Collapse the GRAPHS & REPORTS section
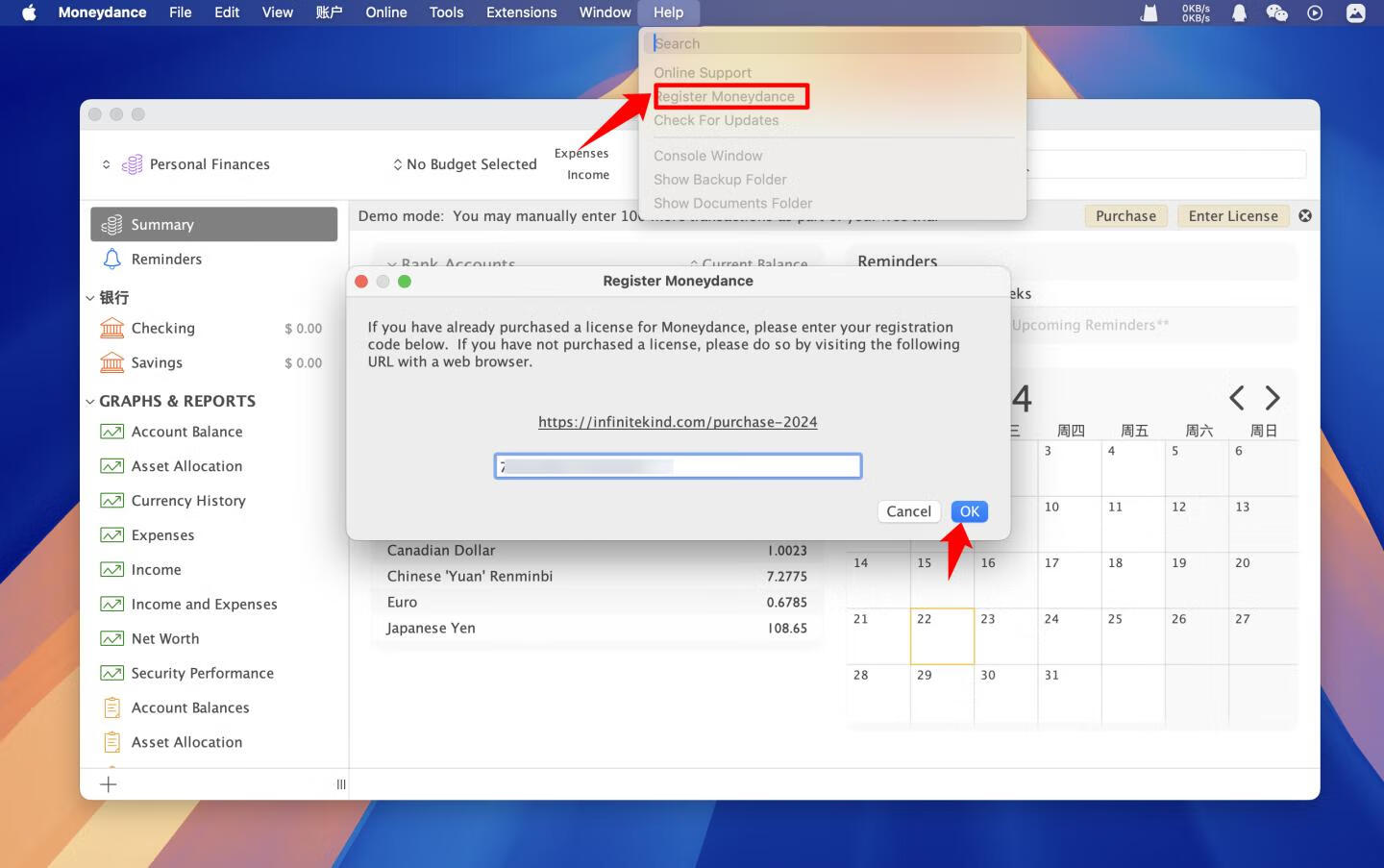 (x=90, y=402)
